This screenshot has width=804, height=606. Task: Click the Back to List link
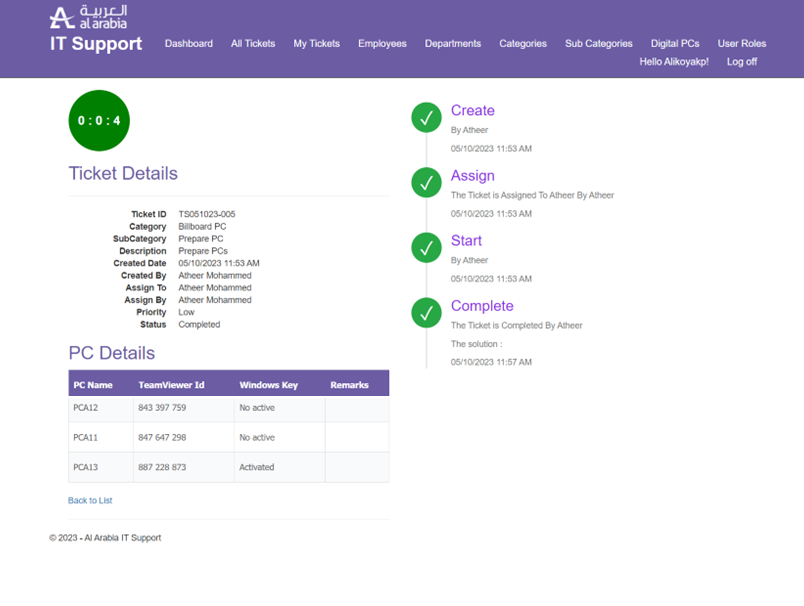click(x=90, y=500)
